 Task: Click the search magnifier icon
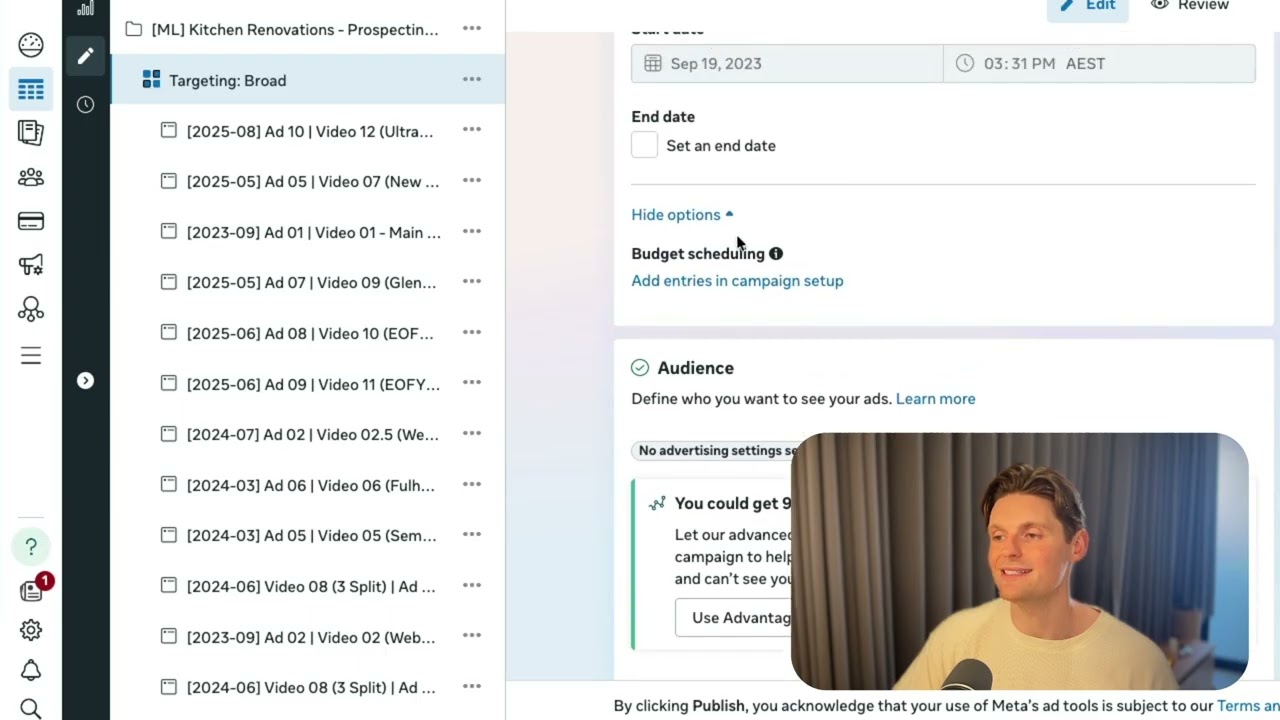pos(31,708)
